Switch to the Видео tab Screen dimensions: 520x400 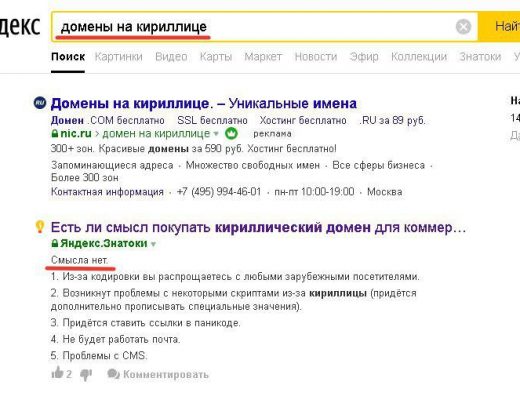171,57
